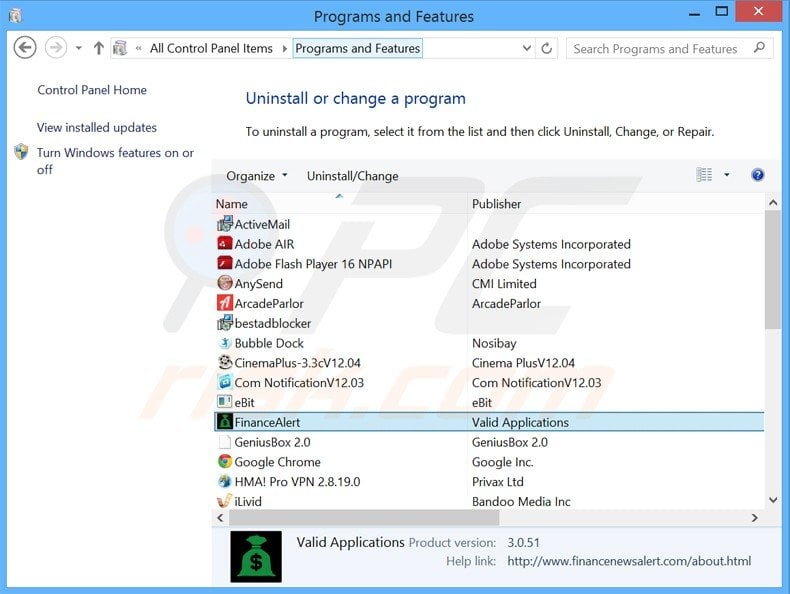The image size is (790, 594).
Task: Click the large FinanceAlert details pane thumbnail
Action: [x=256, y=557]
